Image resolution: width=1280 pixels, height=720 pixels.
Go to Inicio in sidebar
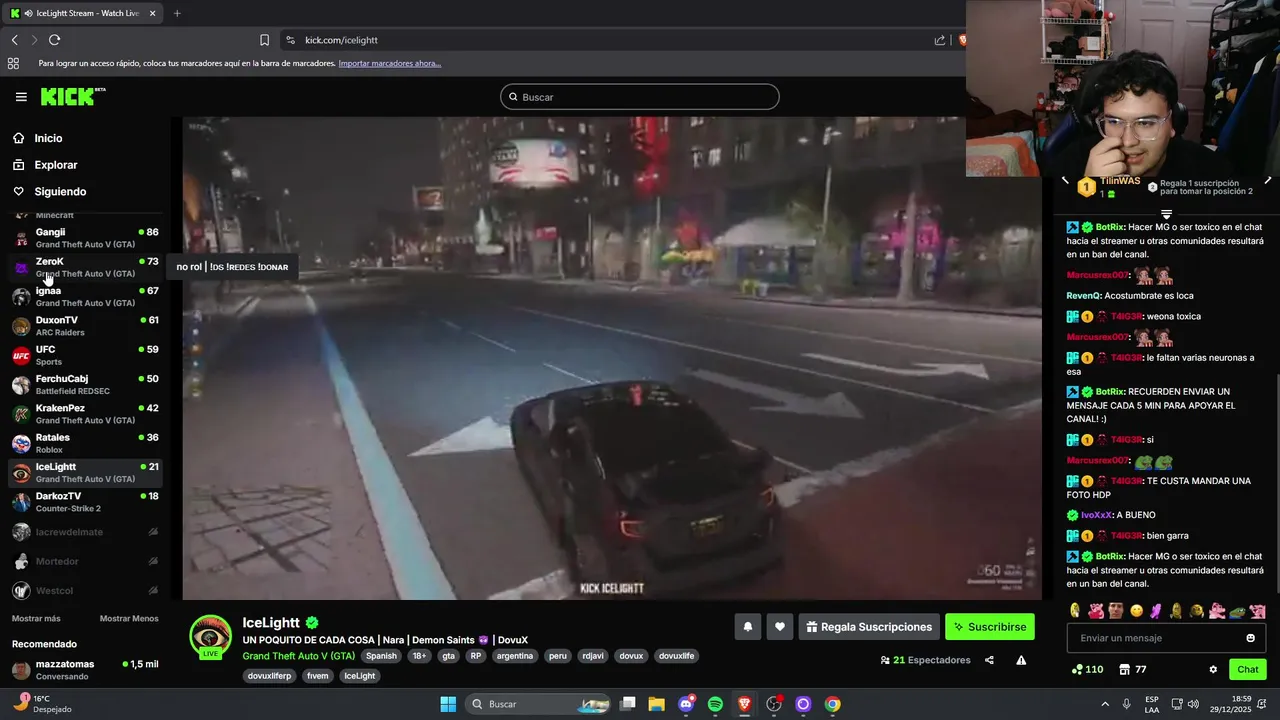(x=48, y=138)
